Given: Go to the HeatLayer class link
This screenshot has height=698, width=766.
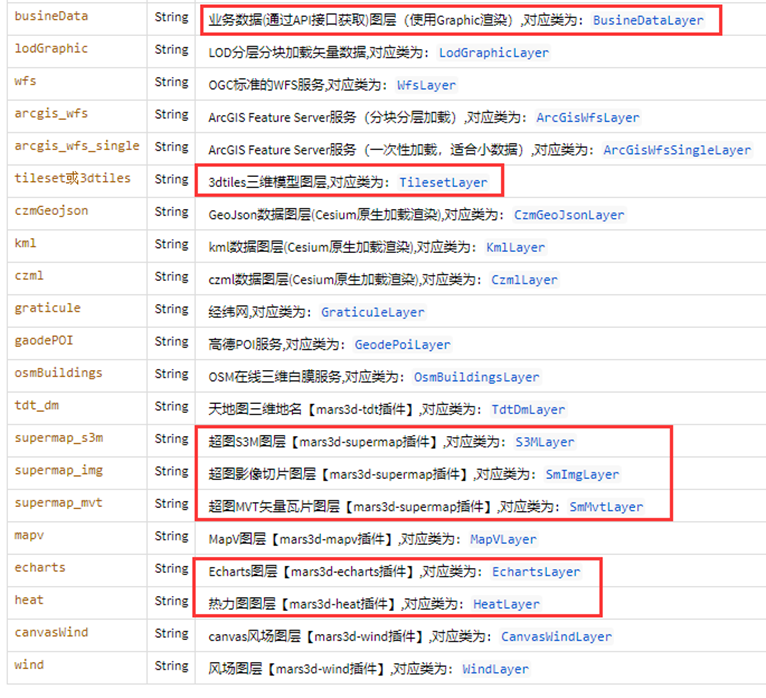Looking at the screenshot, I should coord(506,604).
